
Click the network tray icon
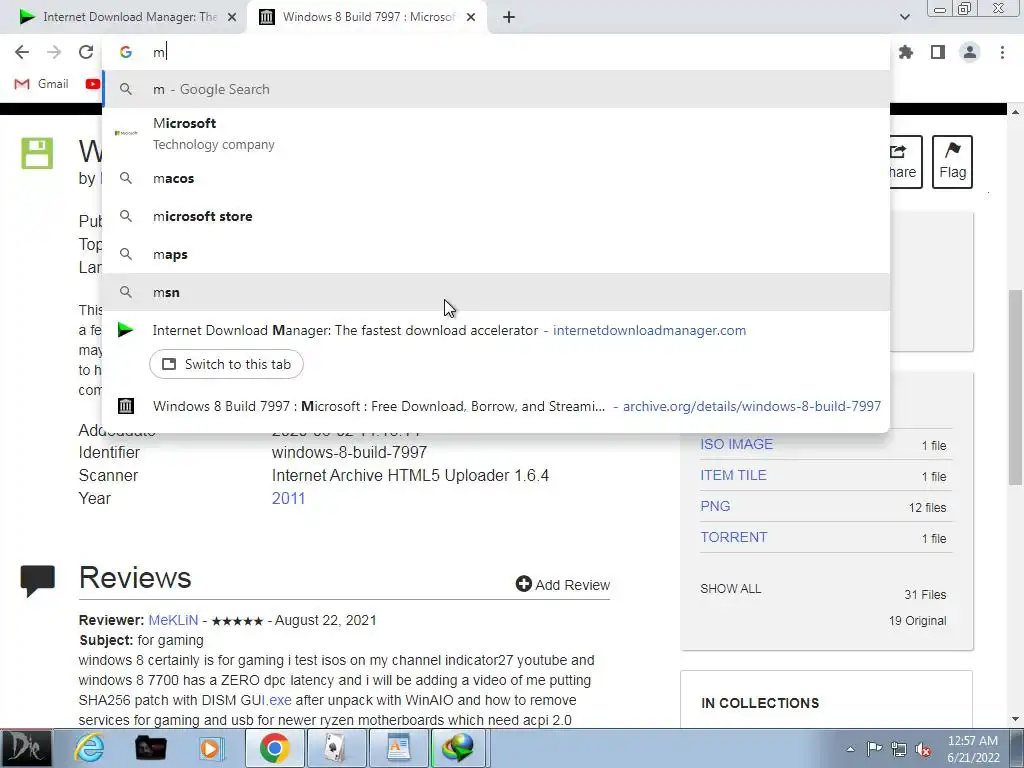coord(899,749)
